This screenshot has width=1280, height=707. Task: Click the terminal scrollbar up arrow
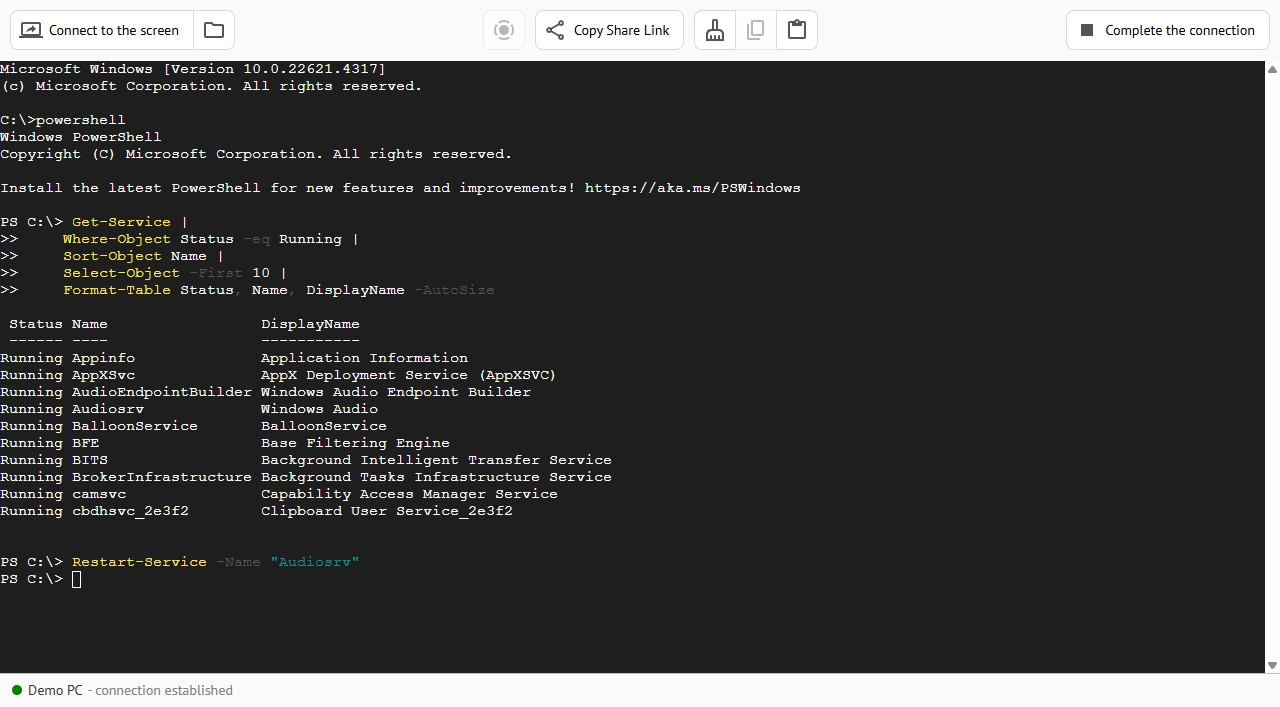pyautogui.click(x=1272, y=70)
